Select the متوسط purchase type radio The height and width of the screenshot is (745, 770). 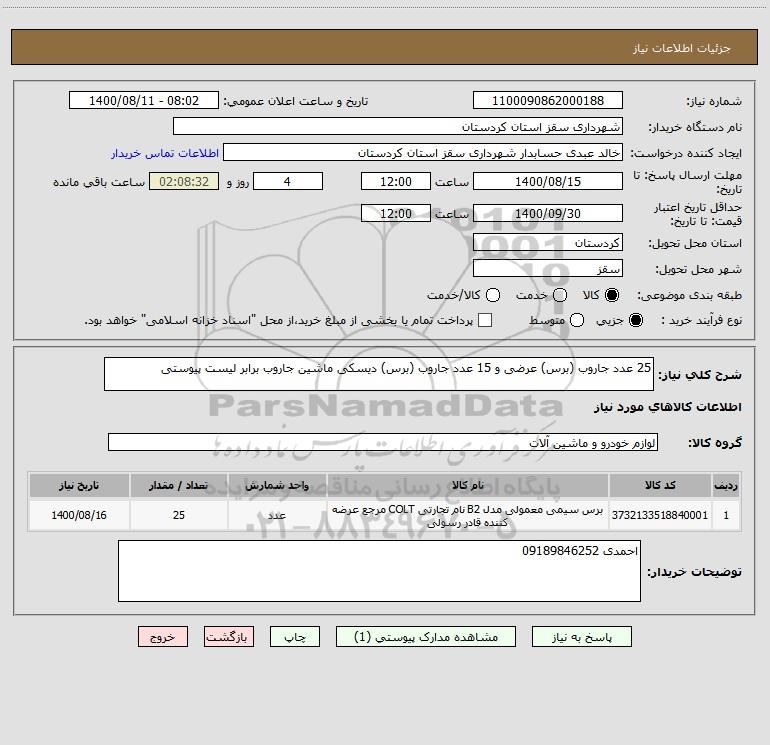pyautogui.click(x=577, y=320)
